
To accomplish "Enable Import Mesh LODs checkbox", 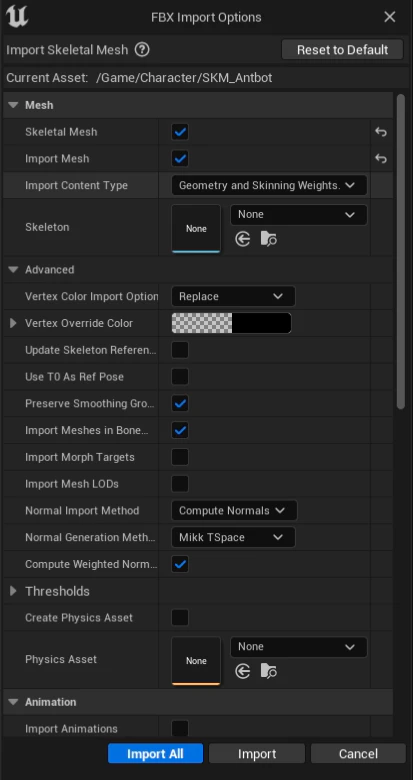I will tap(180, 484).
